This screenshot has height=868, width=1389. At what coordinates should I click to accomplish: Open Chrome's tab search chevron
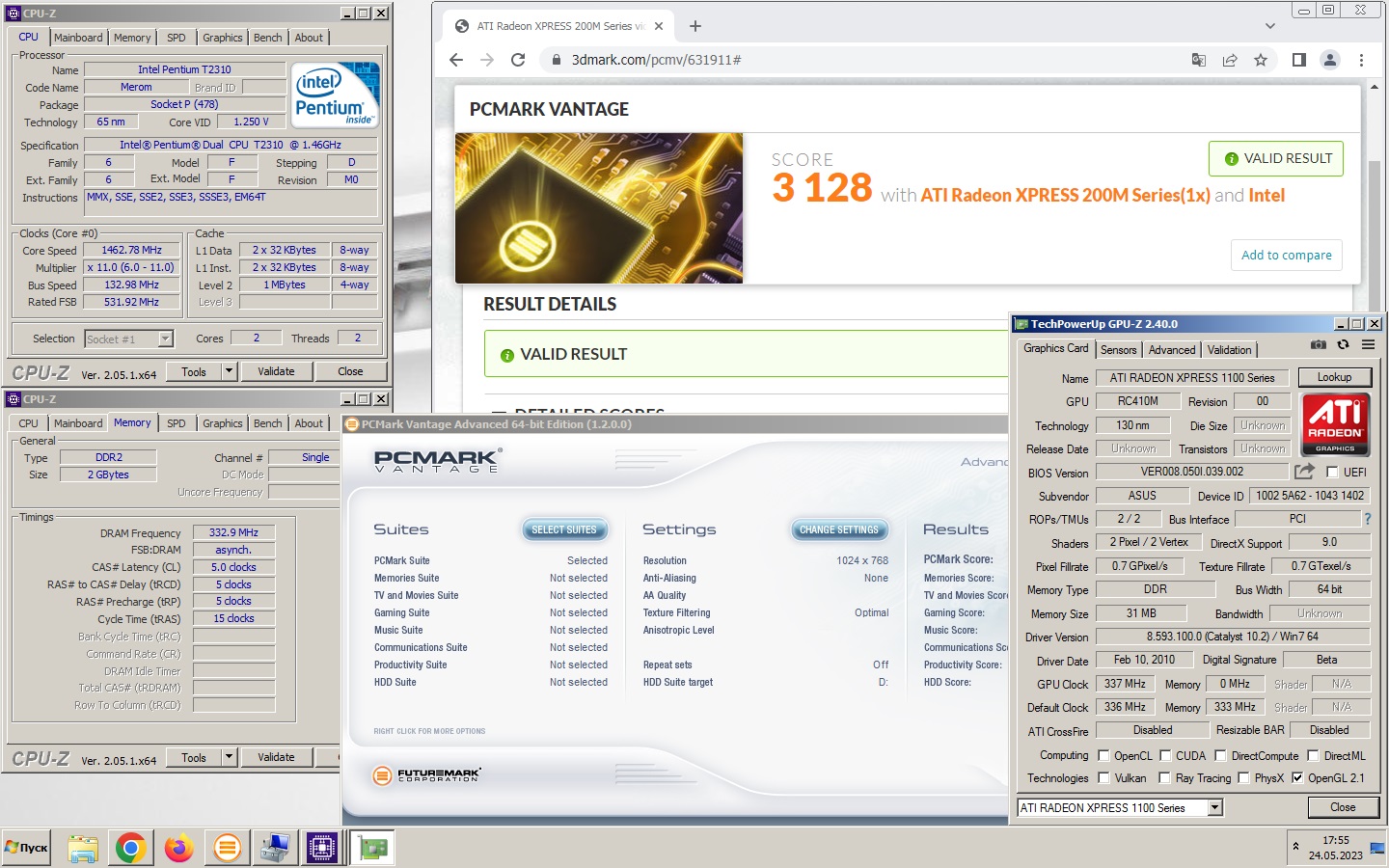pyautogui.click(x=1269, y=26)
